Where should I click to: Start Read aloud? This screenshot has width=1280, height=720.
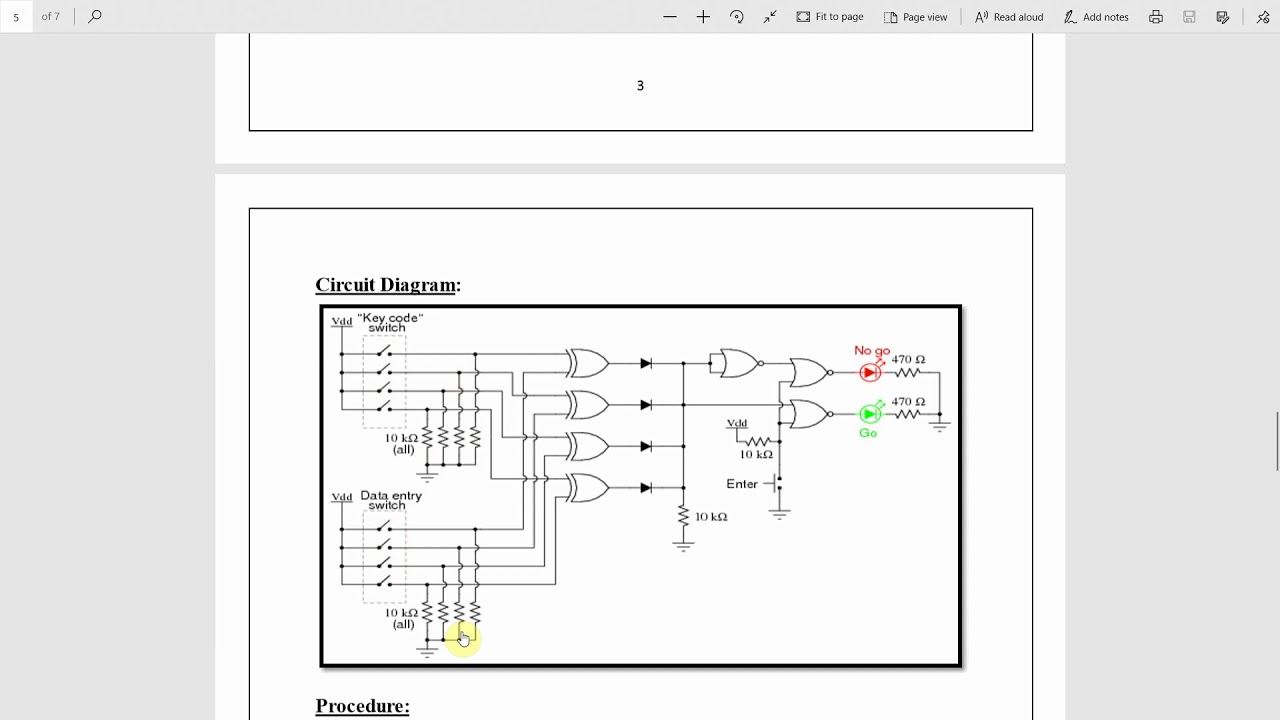1009,16
